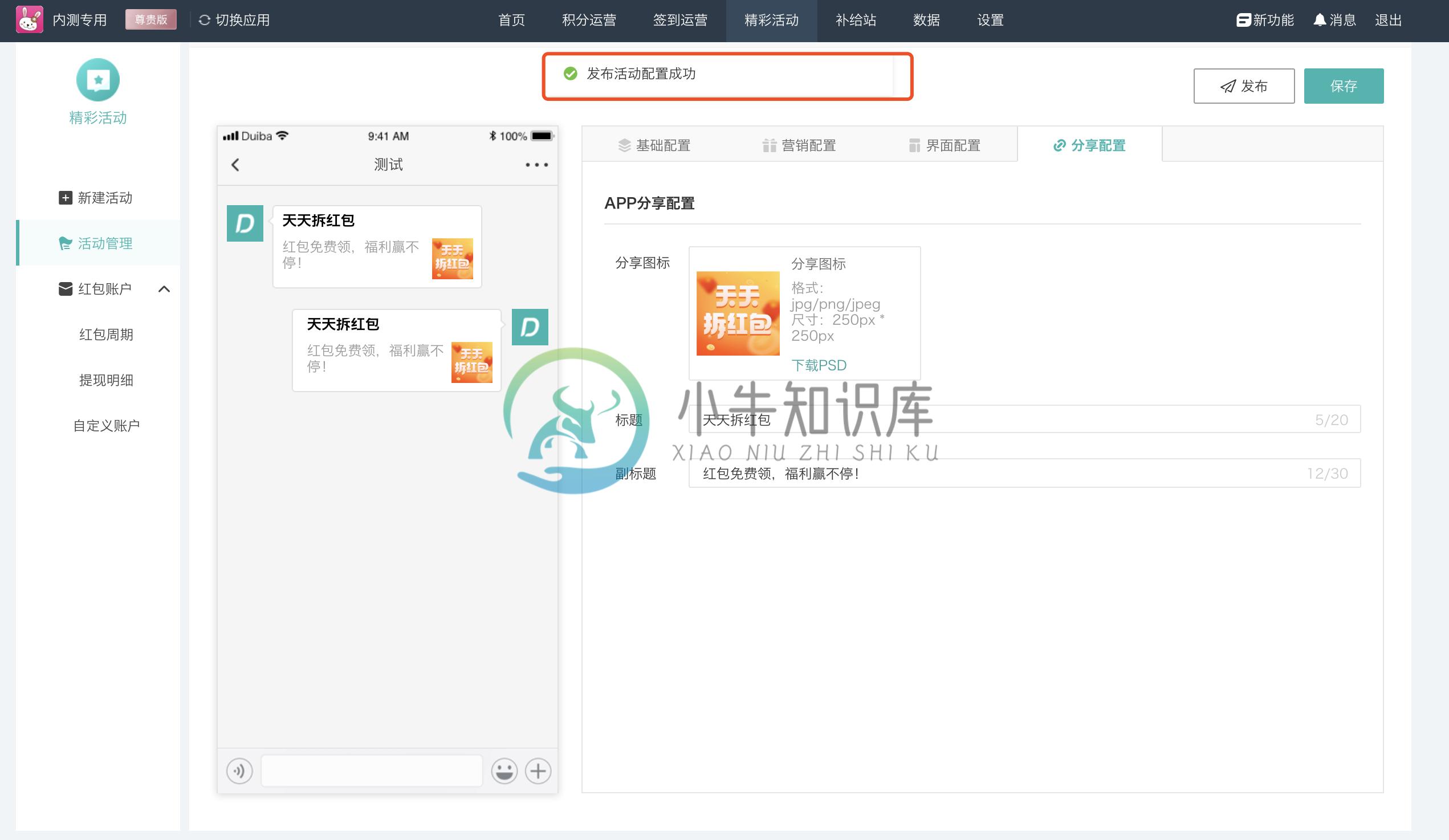Open the 新功能 chat-bubble icon
The width and height of the screenshot is (1449, 840).
point(1243,20)
